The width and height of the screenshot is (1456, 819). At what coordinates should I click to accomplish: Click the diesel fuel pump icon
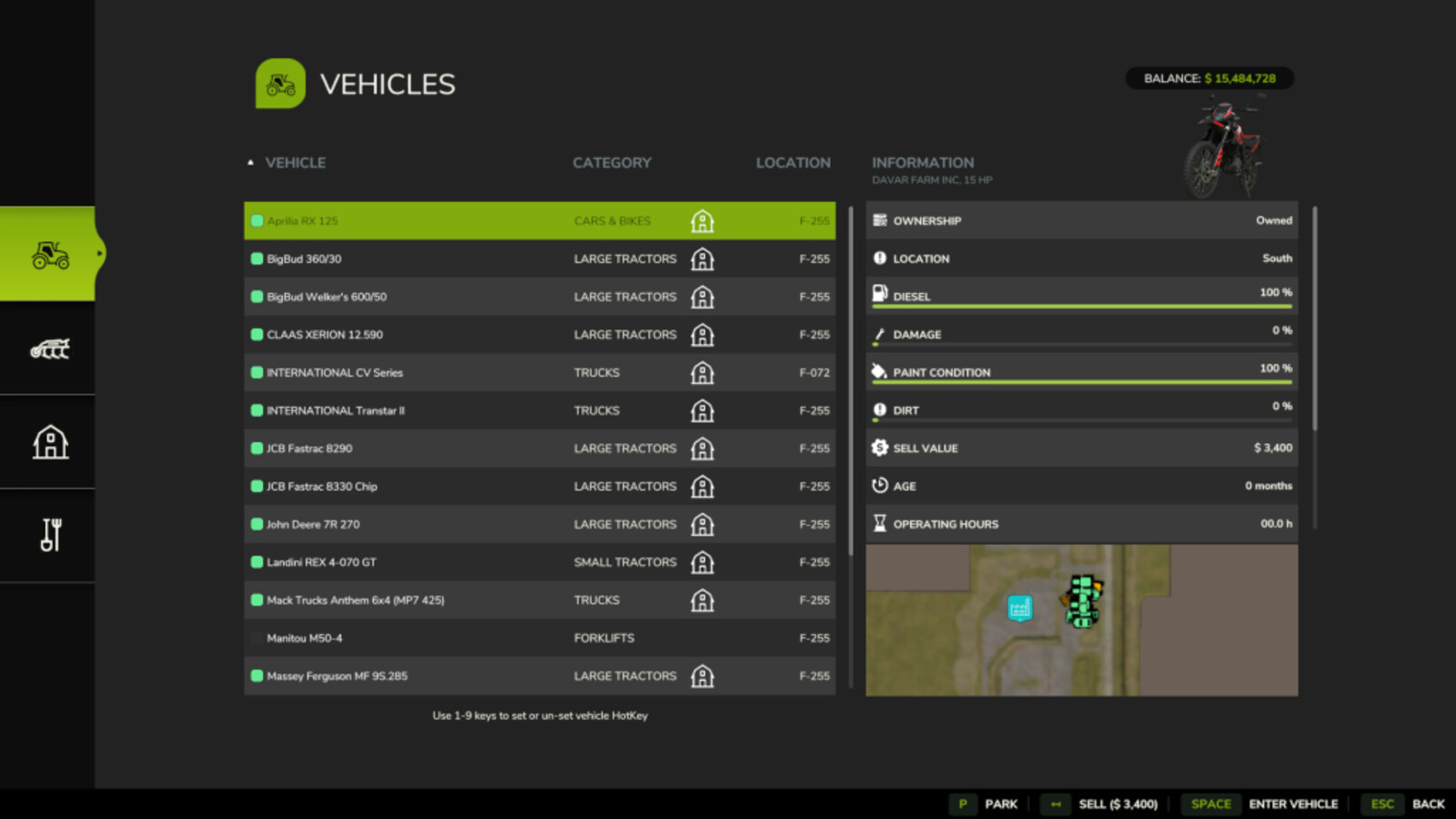878,293
